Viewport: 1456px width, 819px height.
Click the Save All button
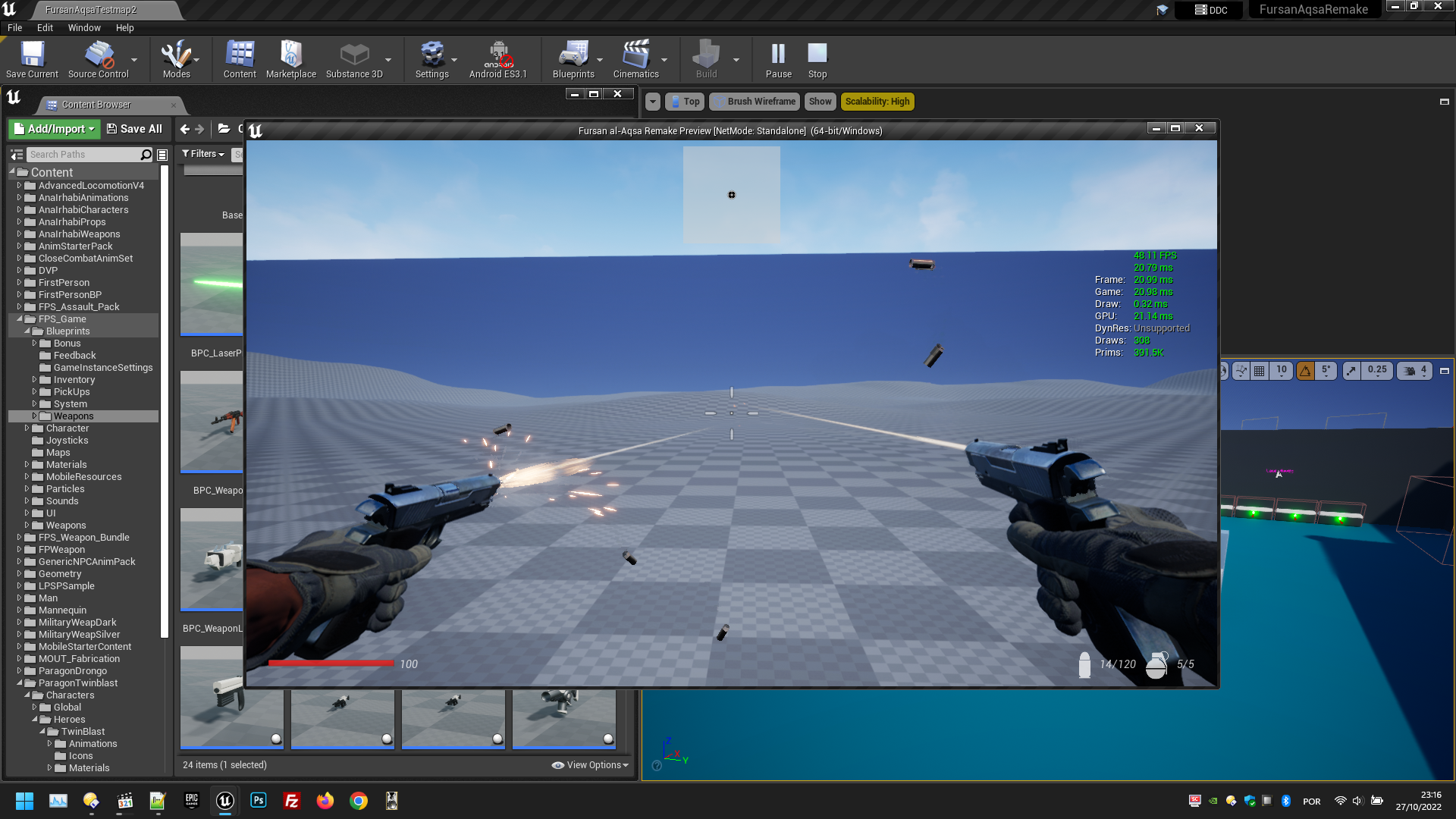click(134, 129)
